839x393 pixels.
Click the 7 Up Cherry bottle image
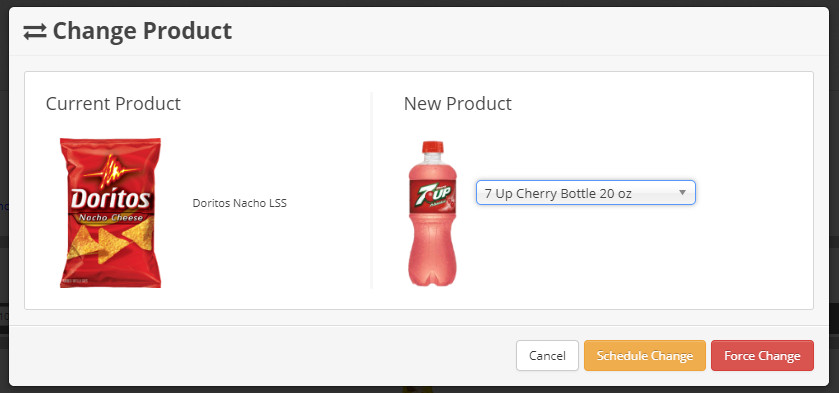point(433,213)
